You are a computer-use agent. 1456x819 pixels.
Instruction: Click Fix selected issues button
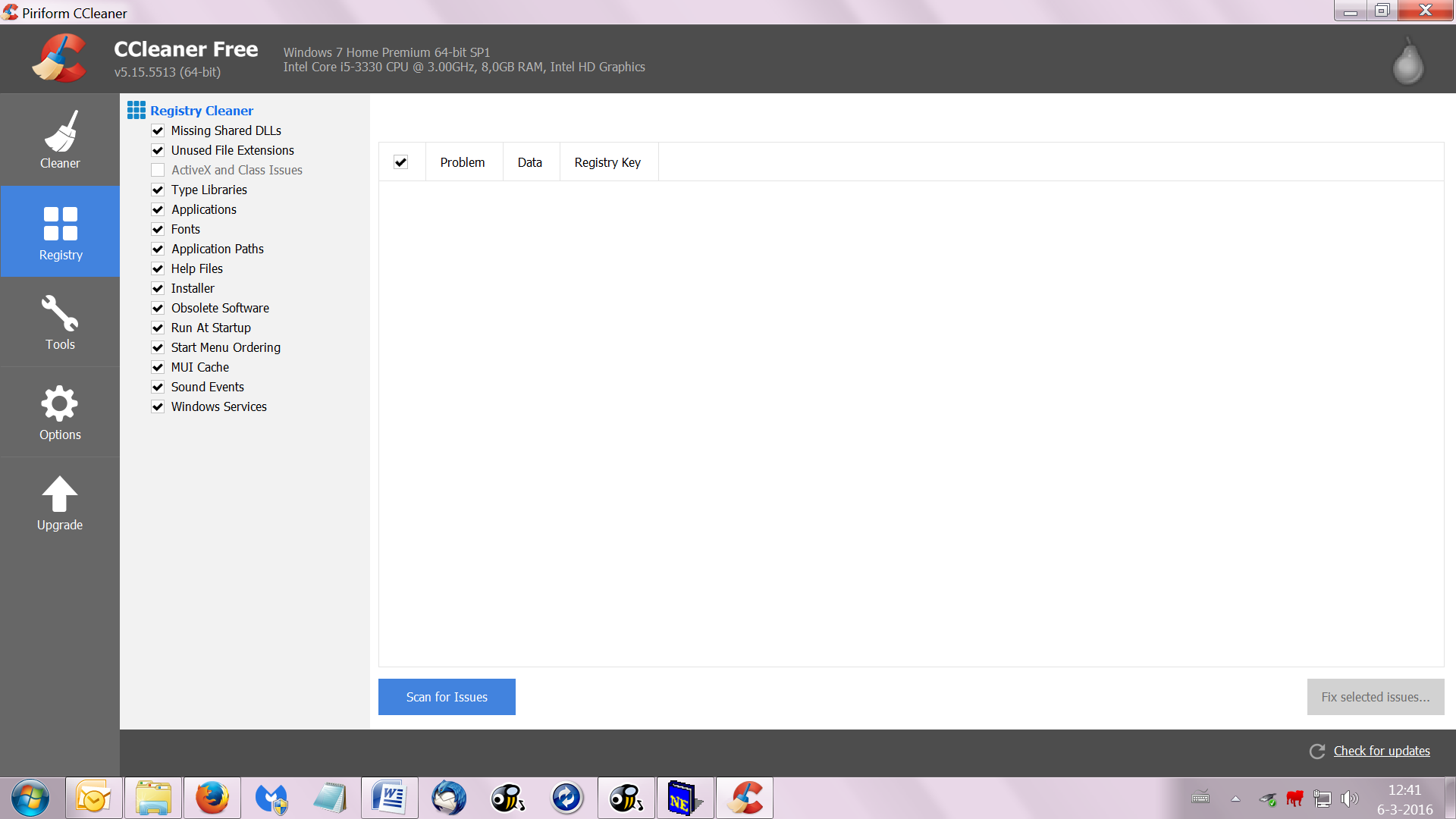[1376, 697]
